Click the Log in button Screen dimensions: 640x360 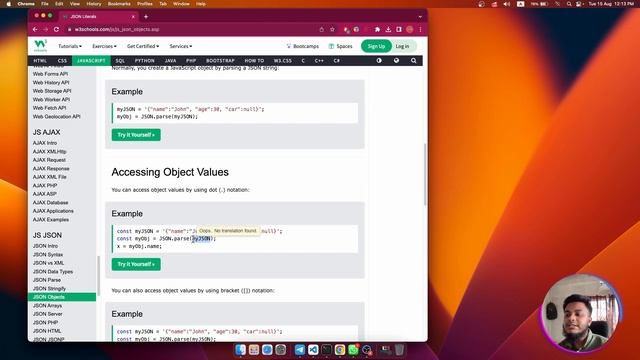[x=402, y=46]
